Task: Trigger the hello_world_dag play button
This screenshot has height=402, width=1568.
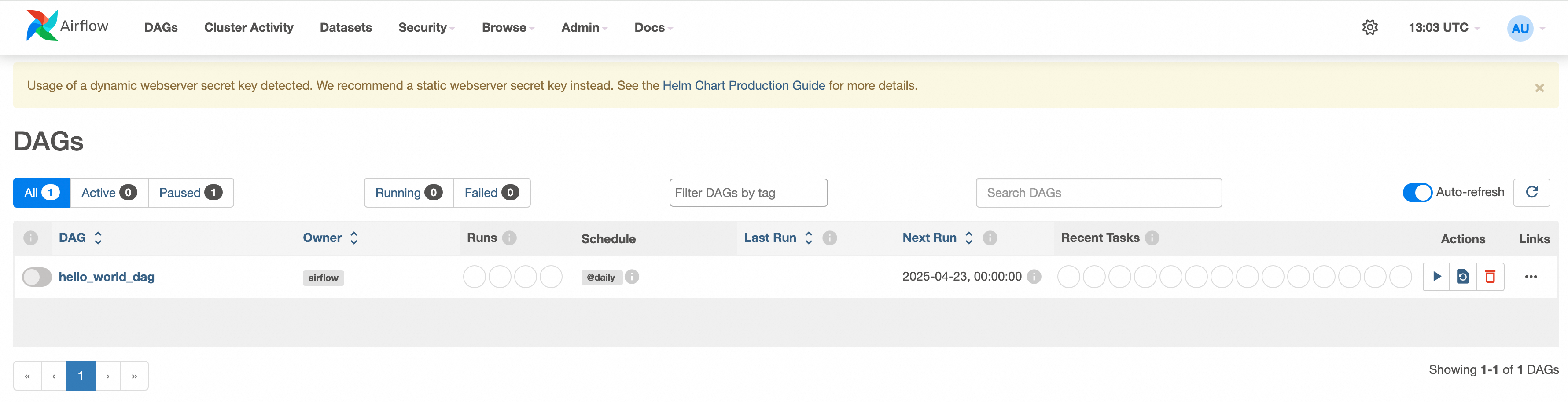Action: [1436, 277]
